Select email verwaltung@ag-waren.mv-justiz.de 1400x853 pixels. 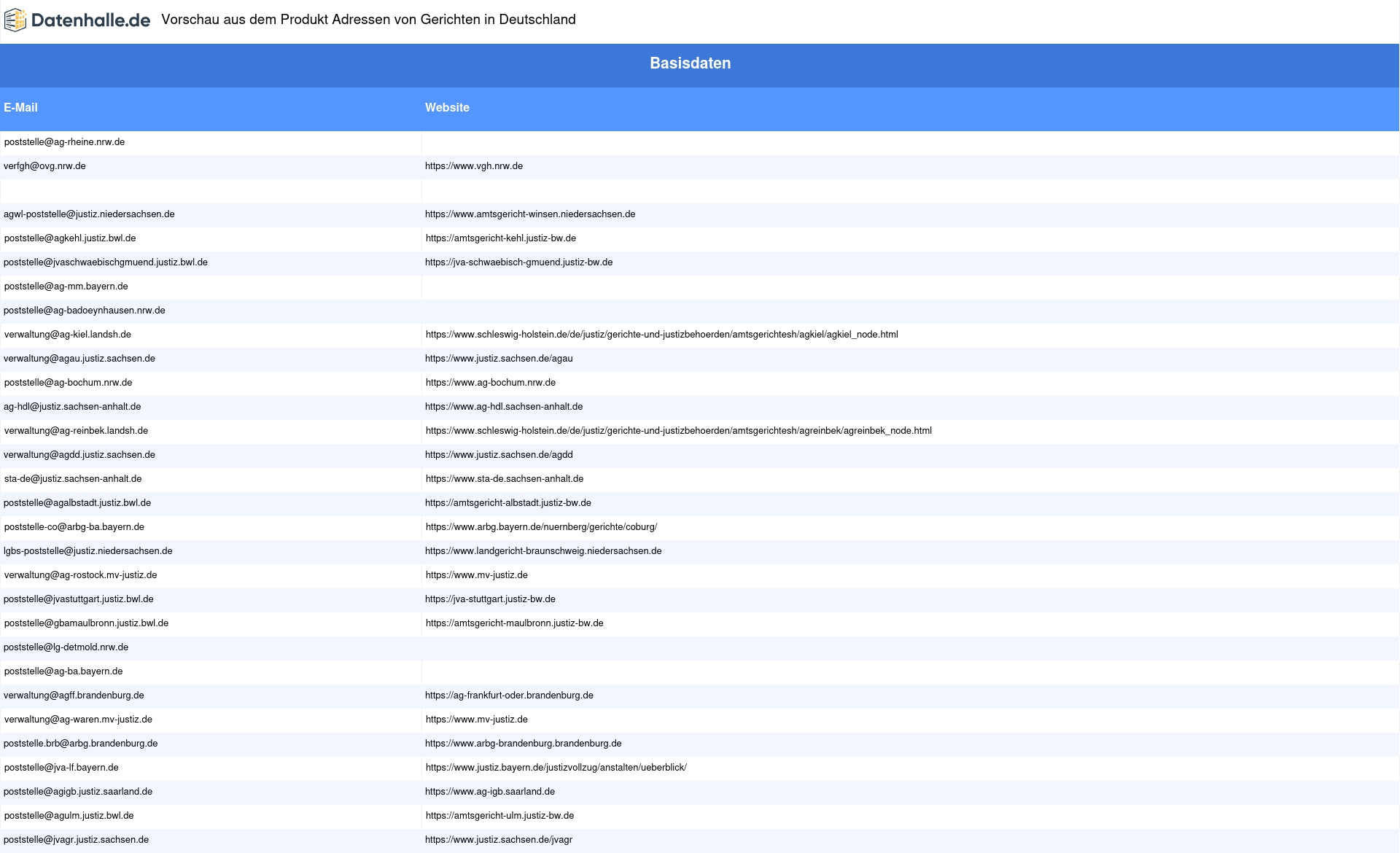coord(78,720)
